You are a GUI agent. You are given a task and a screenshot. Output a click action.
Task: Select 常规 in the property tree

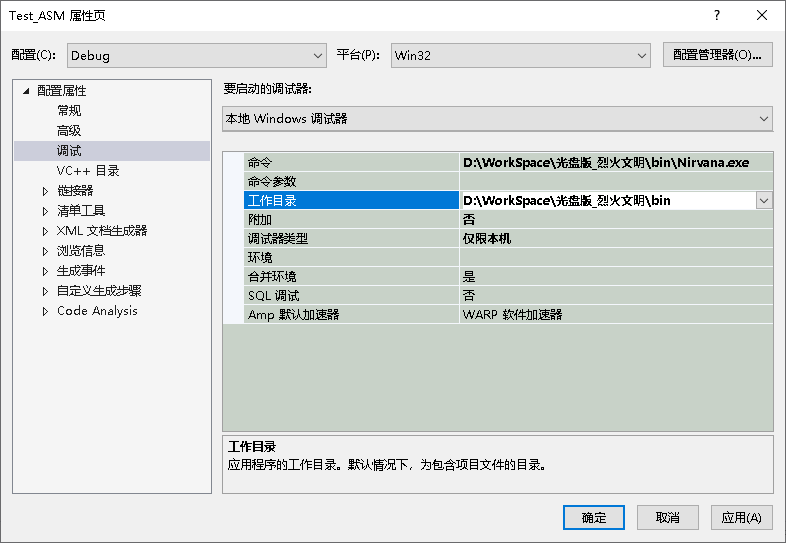click(x=69, y=110)
